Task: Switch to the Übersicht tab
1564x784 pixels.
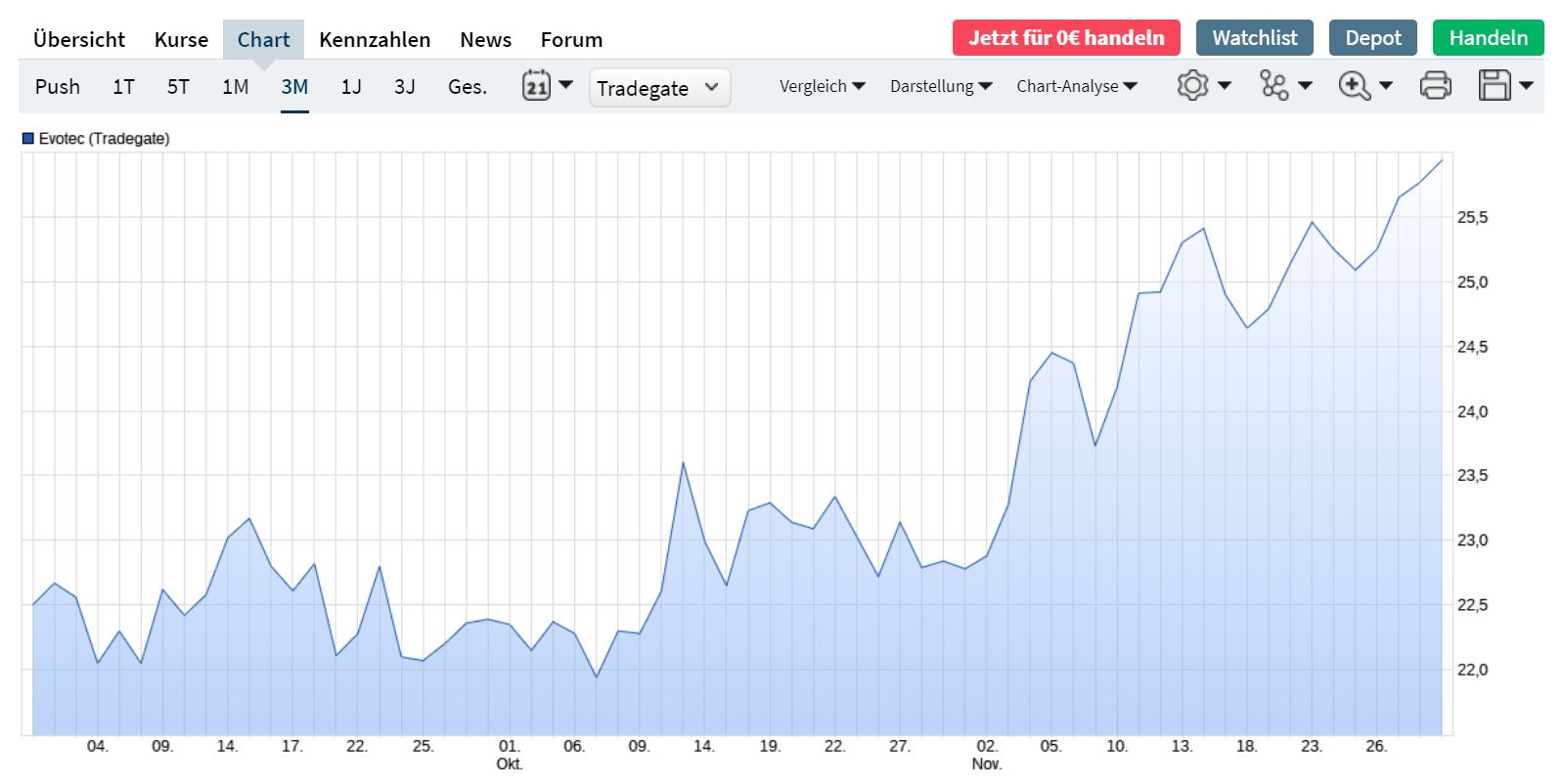Action: [79, 40]
